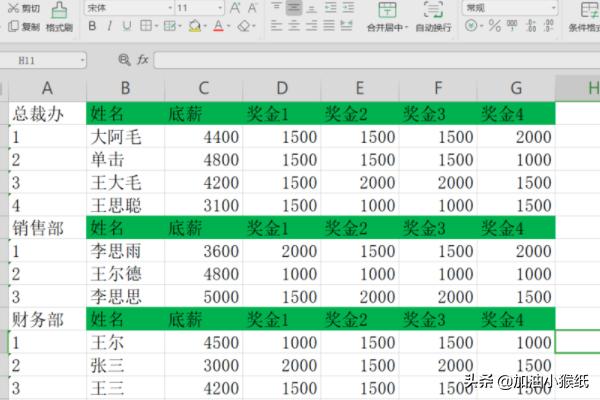
Task: Select the name cell 李思雨
Action: [126, 251]
